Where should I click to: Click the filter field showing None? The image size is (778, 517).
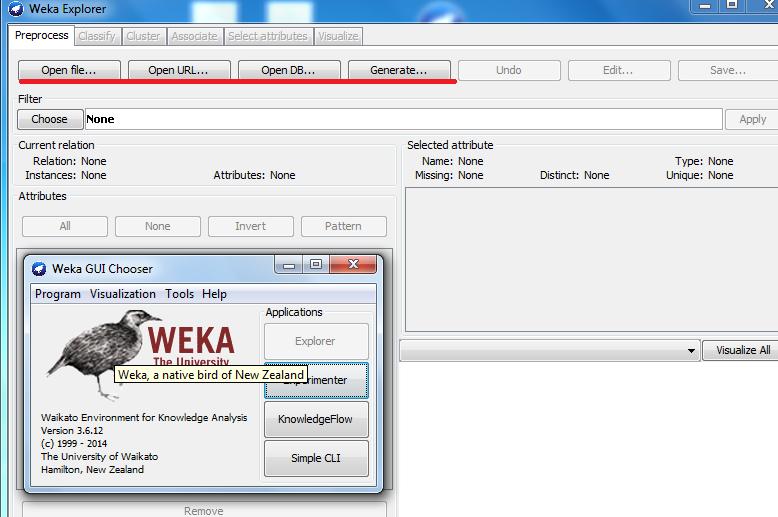pyautogui.click(x=403, y=119)
